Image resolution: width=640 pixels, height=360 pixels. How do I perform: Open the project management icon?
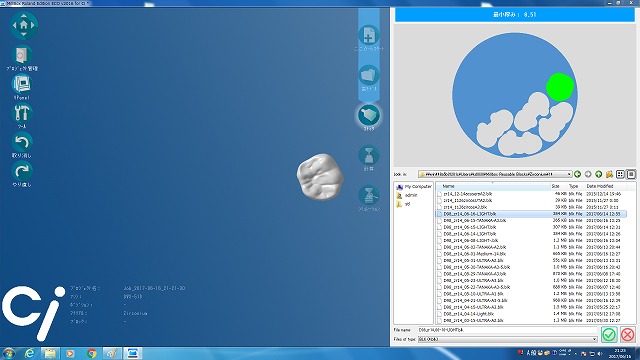(21, 55)
